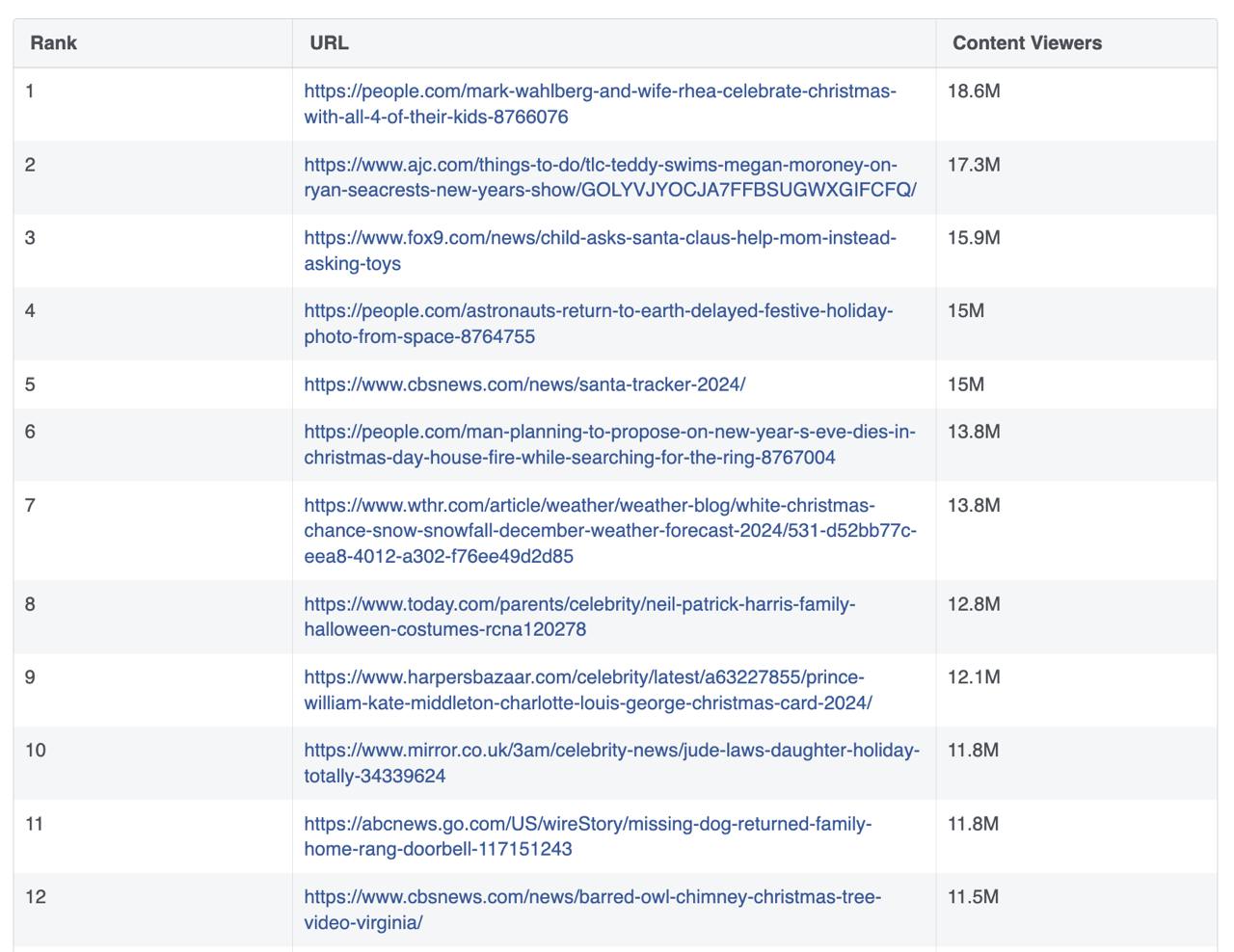The image size is (1234, 952).
Task: Open the AJC Ryan Seacrest show link
Action: click(600, 165)
